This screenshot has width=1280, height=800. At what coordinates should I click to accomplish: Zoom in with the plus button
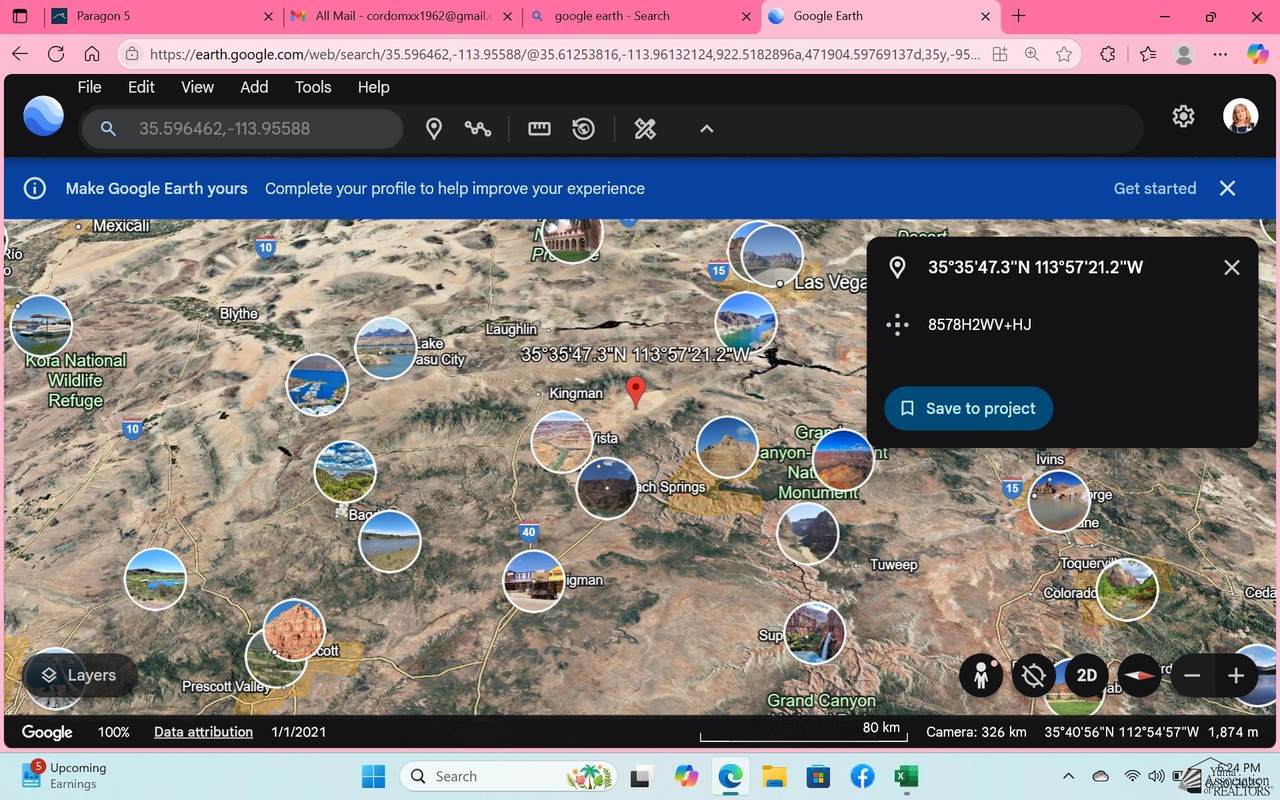(1235, 675)
